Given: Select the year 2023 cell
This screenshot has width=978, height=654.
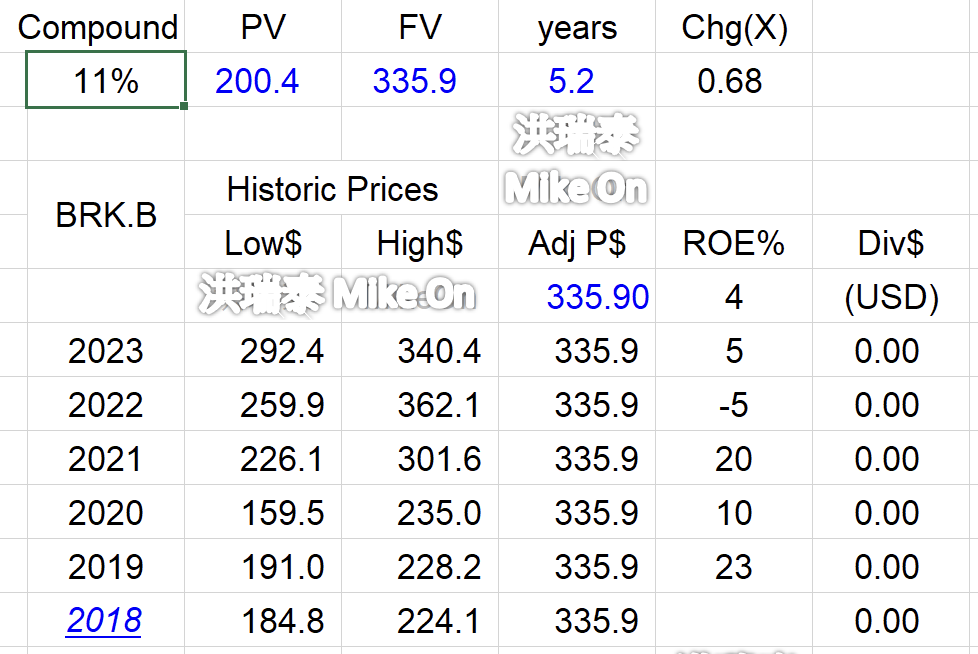Looking at the screenshot, I should pos(105,351).
